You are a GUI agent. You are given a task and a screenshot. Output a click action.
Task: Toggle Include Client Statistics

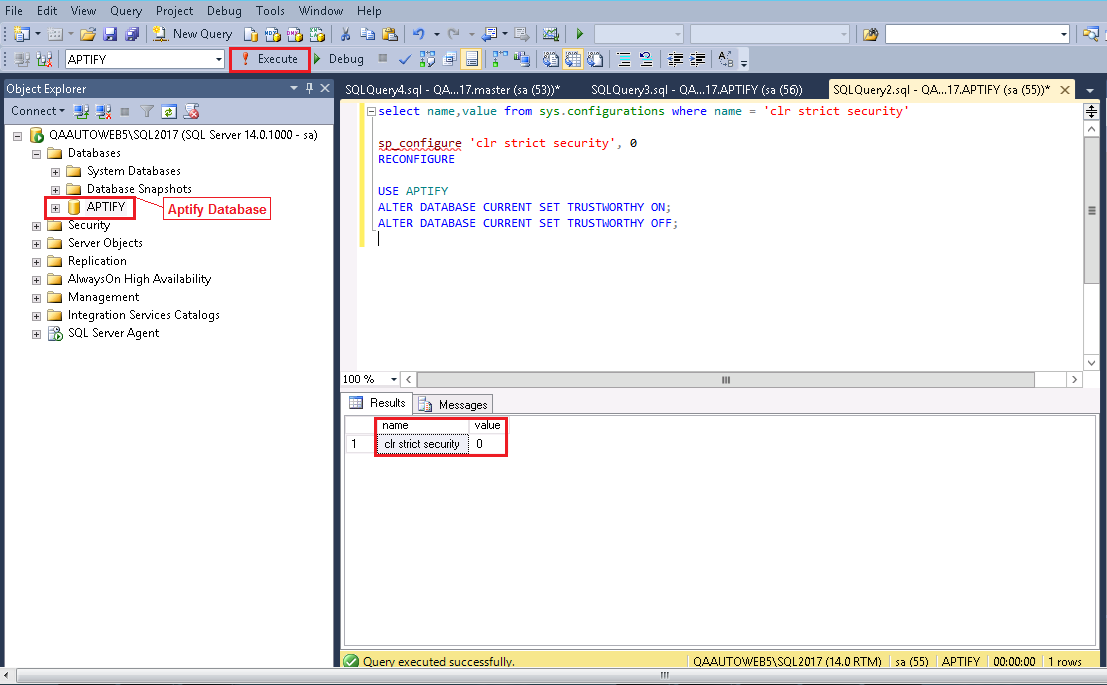pyautogui.click(x=522, y=59)
